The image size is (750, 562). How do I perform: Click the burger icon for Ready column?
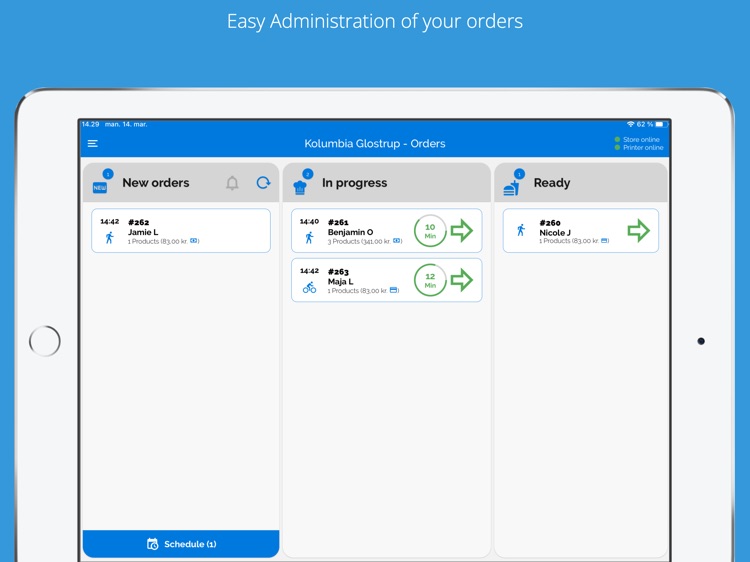point(511,188)
